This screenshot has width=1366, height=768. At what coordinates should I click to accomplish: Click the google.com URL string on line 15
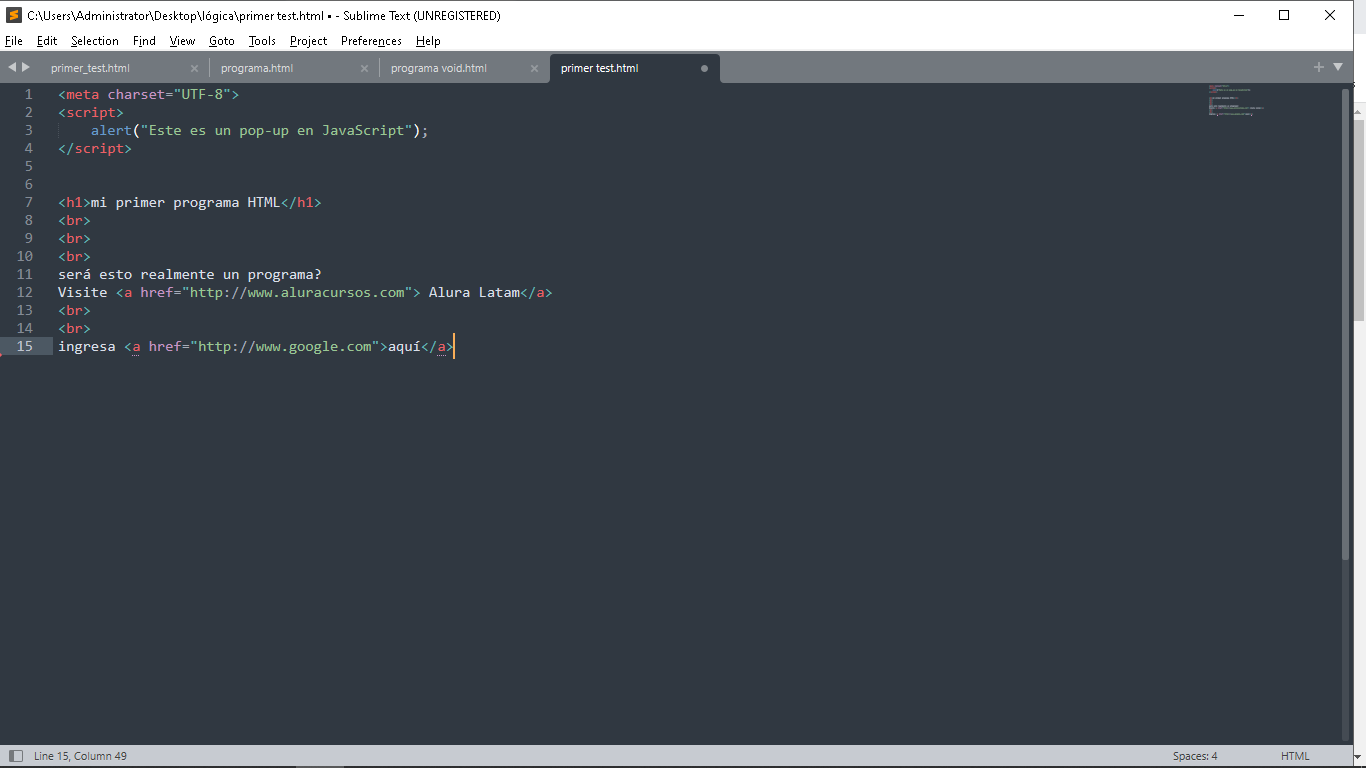pyautogui.click(x=285, y=346)
